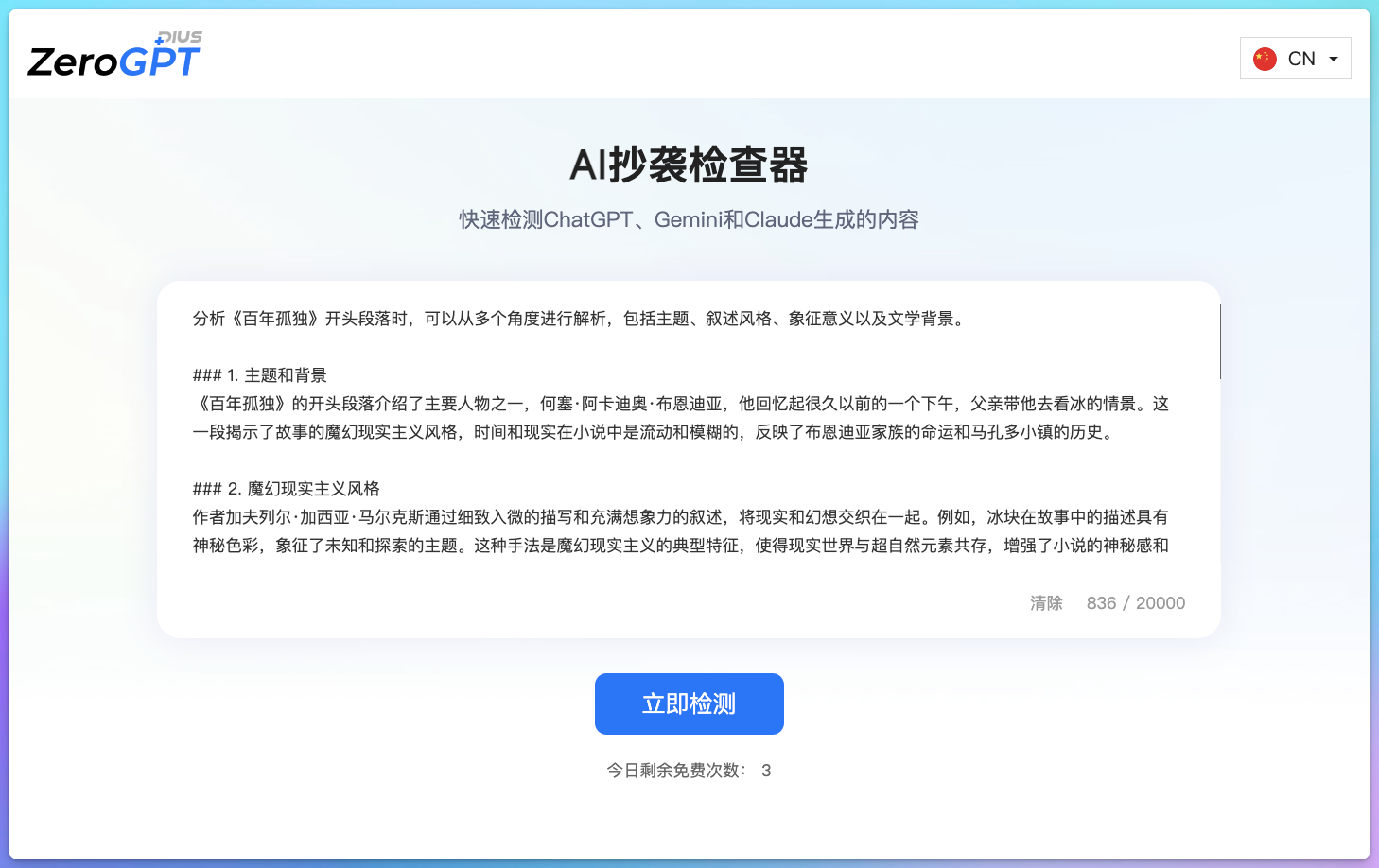This screenshot has height=868, width=1379.
Task: Place cursor in line starting 《百年孤独》的开头段落
Action: click(x=681, y=404)
